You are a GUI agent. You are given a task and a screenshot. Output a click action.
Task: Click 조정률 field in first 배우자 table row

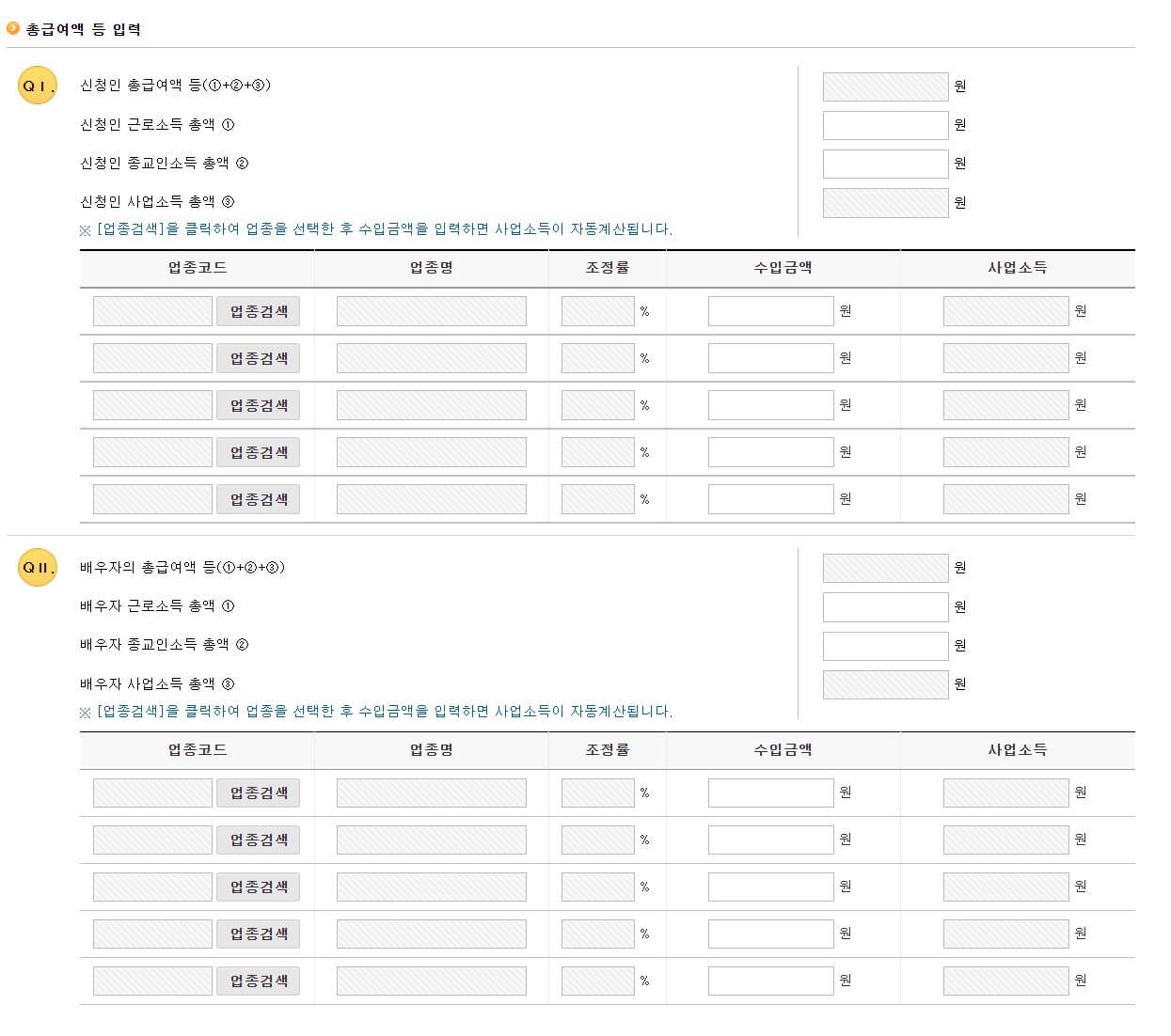point(597,793)
